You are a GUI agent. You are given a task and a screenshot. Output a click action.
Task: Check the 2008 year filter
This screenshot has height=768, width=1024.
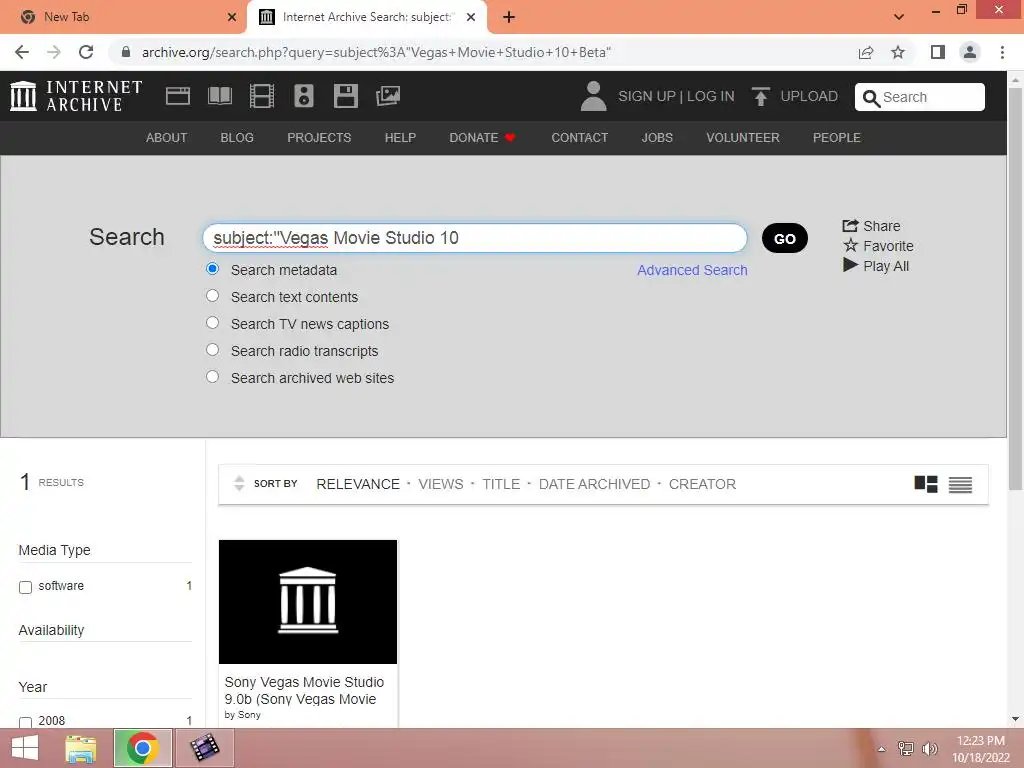tap(25, 722)
